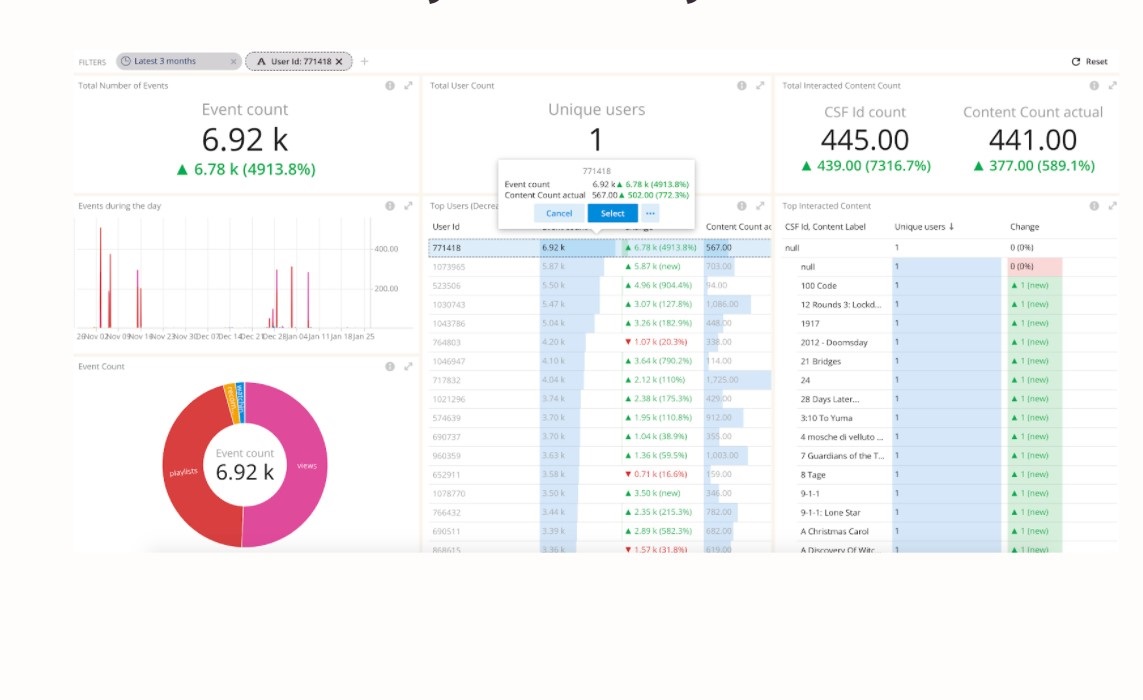The width and height of the screenshot is (1143, 700).
Task: Select user 1073965 in Top Users table
Action: pos(599,267)
